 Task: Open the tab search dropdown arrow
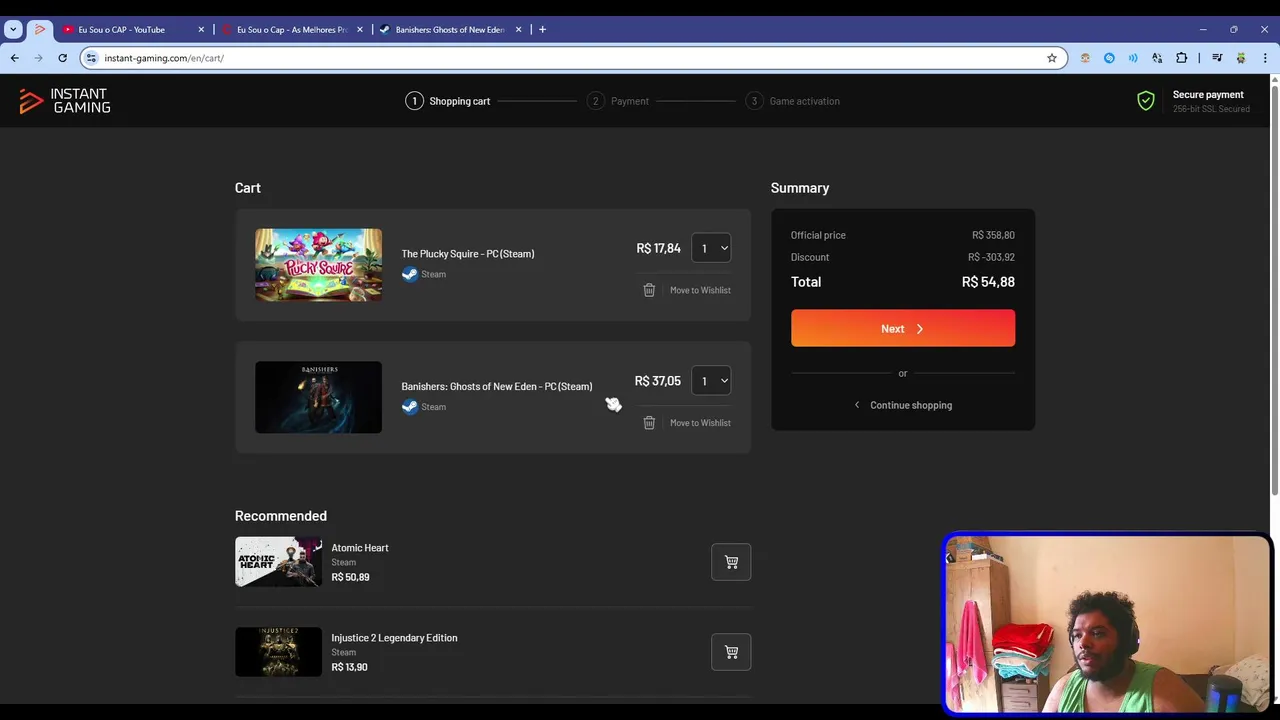(x=13, y=29)
